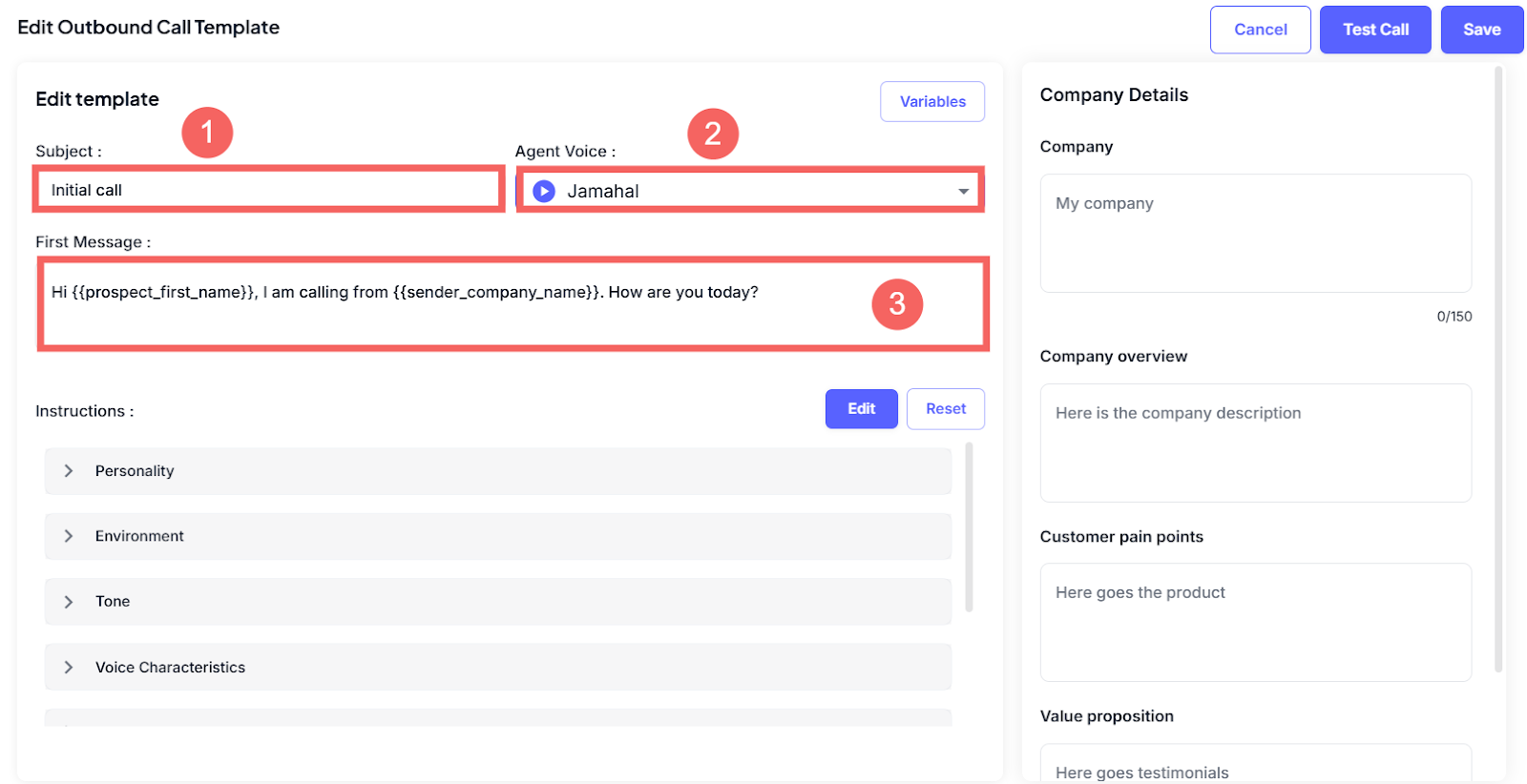Screen dimensions: 1527x784
Task: Save the outbound call template
Action: [1481, 30]
